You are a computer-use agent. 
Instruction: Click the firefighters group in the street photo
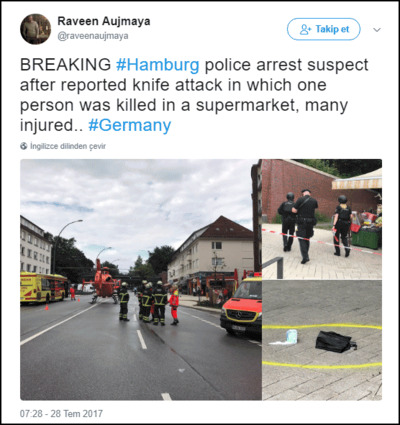click(x=149, y=303)
